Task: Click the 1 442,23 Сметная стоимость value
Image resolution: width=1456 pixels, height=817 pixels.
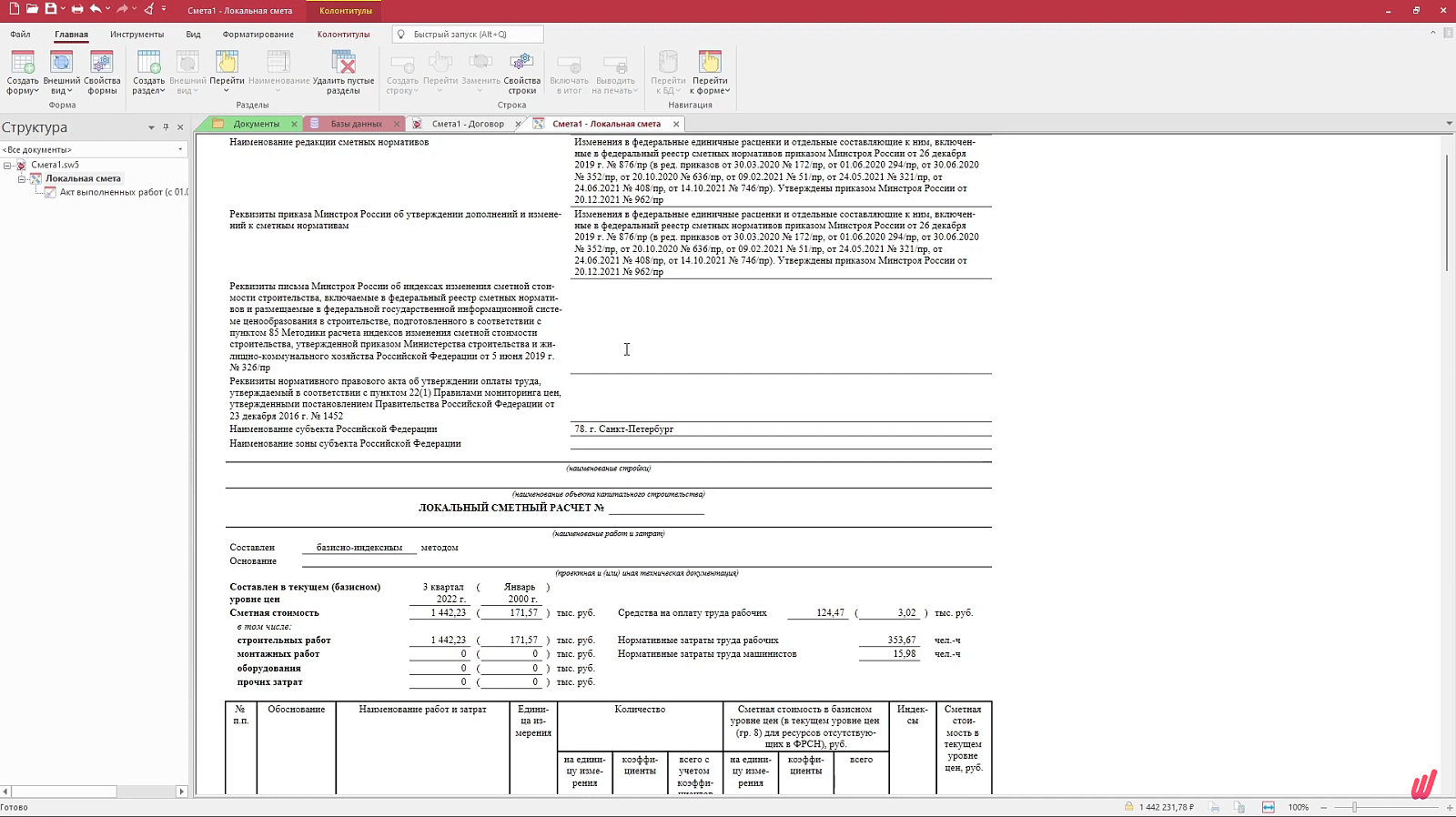Action: click(440, 613)
